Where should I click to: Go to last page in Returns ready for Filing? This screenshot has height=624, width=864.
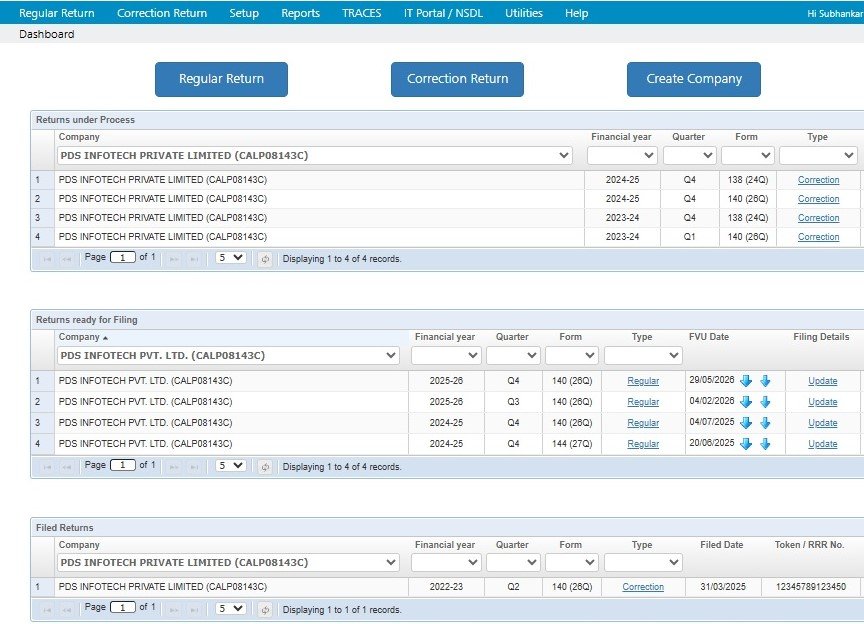coord(193,467)
